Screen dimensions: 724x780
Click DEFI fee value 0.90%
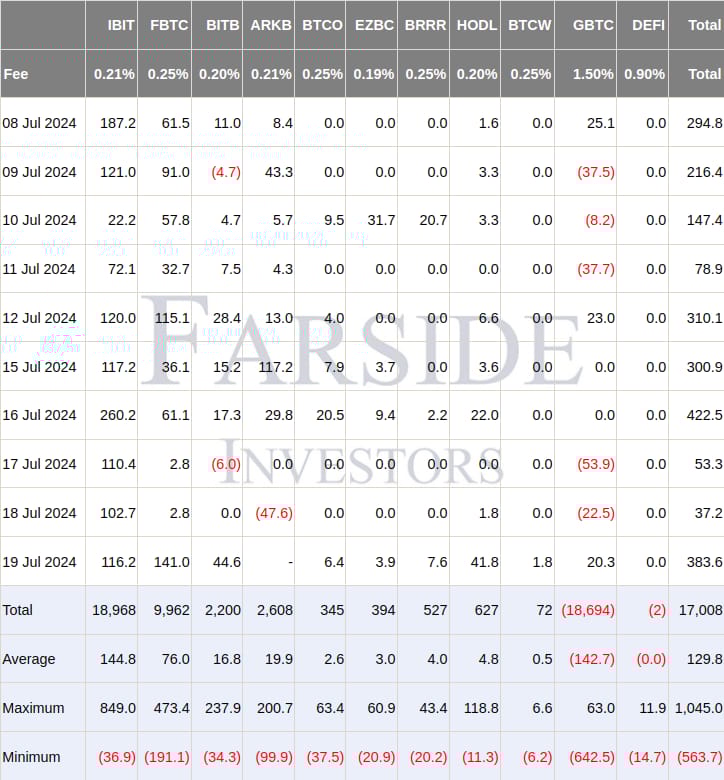[644, 74]
